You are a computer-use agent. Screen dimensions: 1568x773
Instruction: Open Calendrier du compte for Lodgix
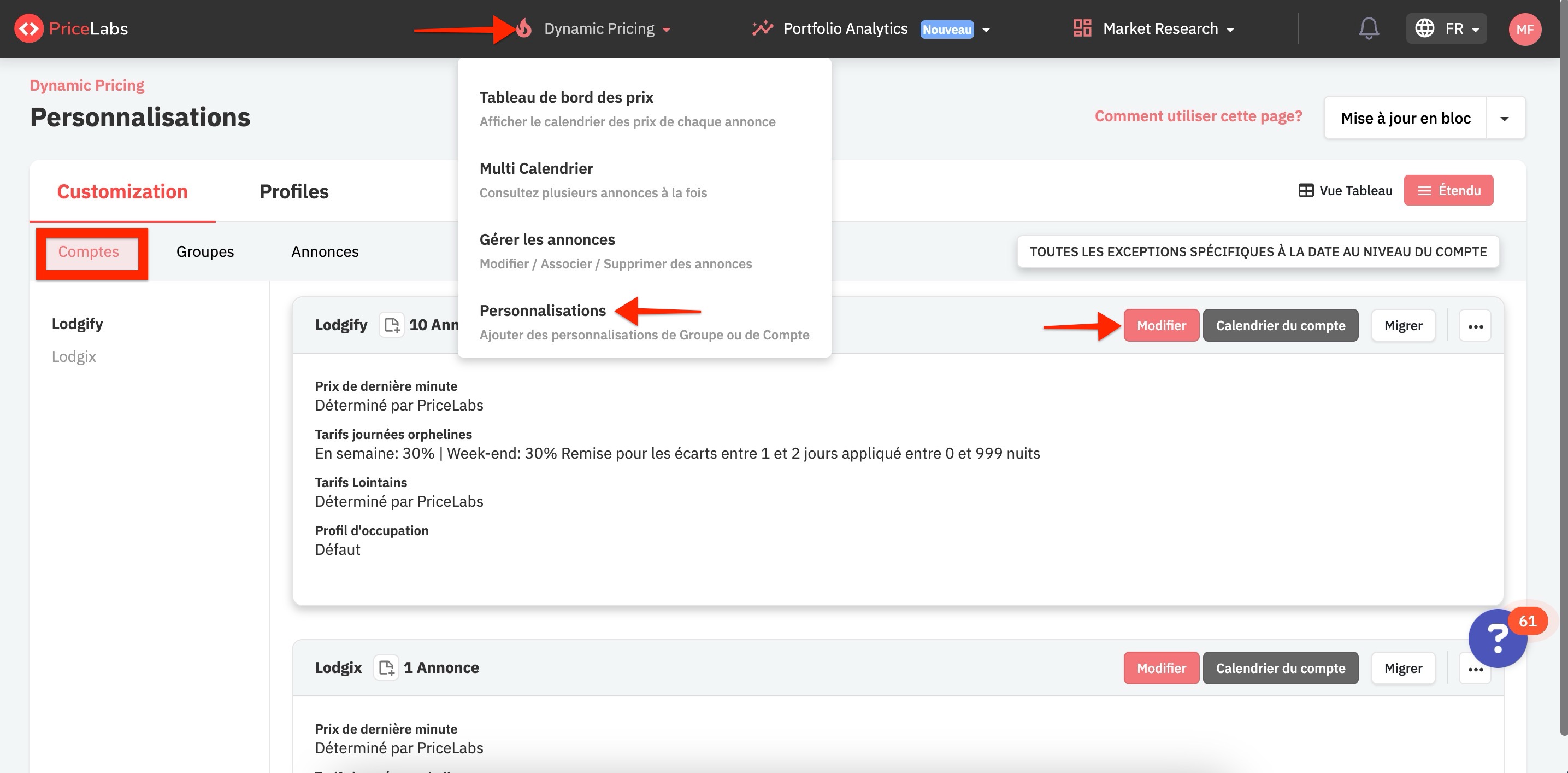coord(1281,668)
